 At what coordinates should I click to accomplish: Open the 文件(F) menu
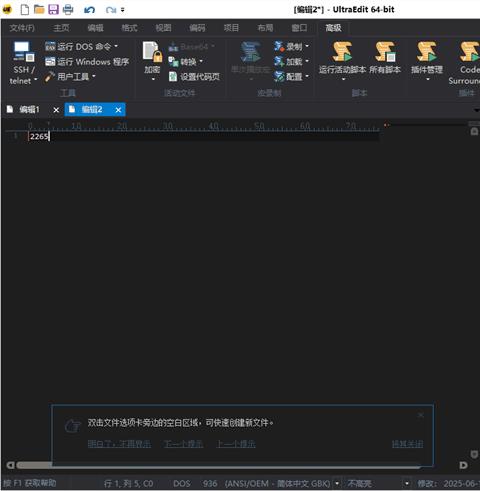pyautogui.click(x=22, y=28)
